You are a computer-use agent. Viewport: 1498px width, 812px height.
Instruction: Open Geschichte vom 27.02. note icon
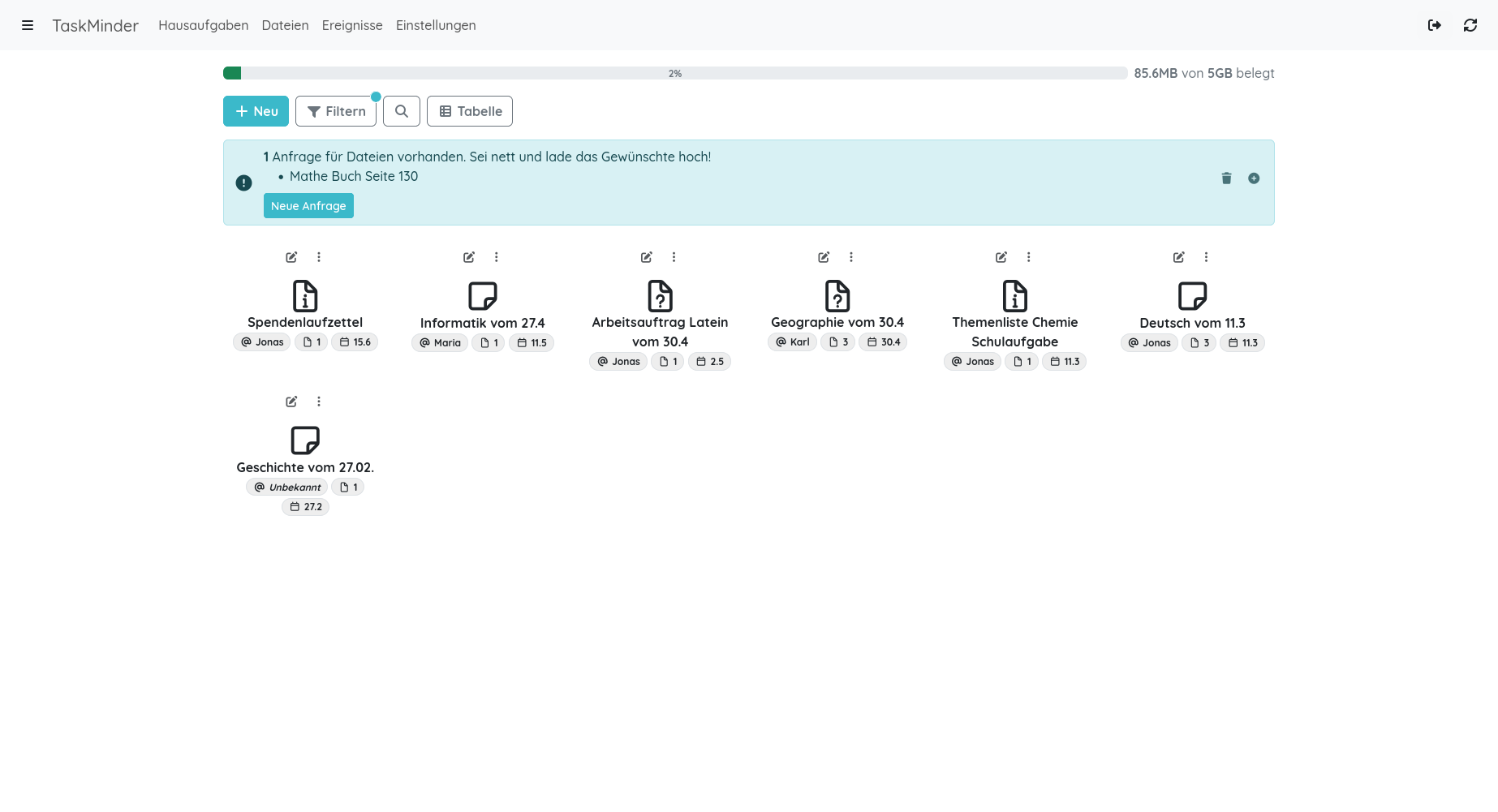tap(305, 440)
